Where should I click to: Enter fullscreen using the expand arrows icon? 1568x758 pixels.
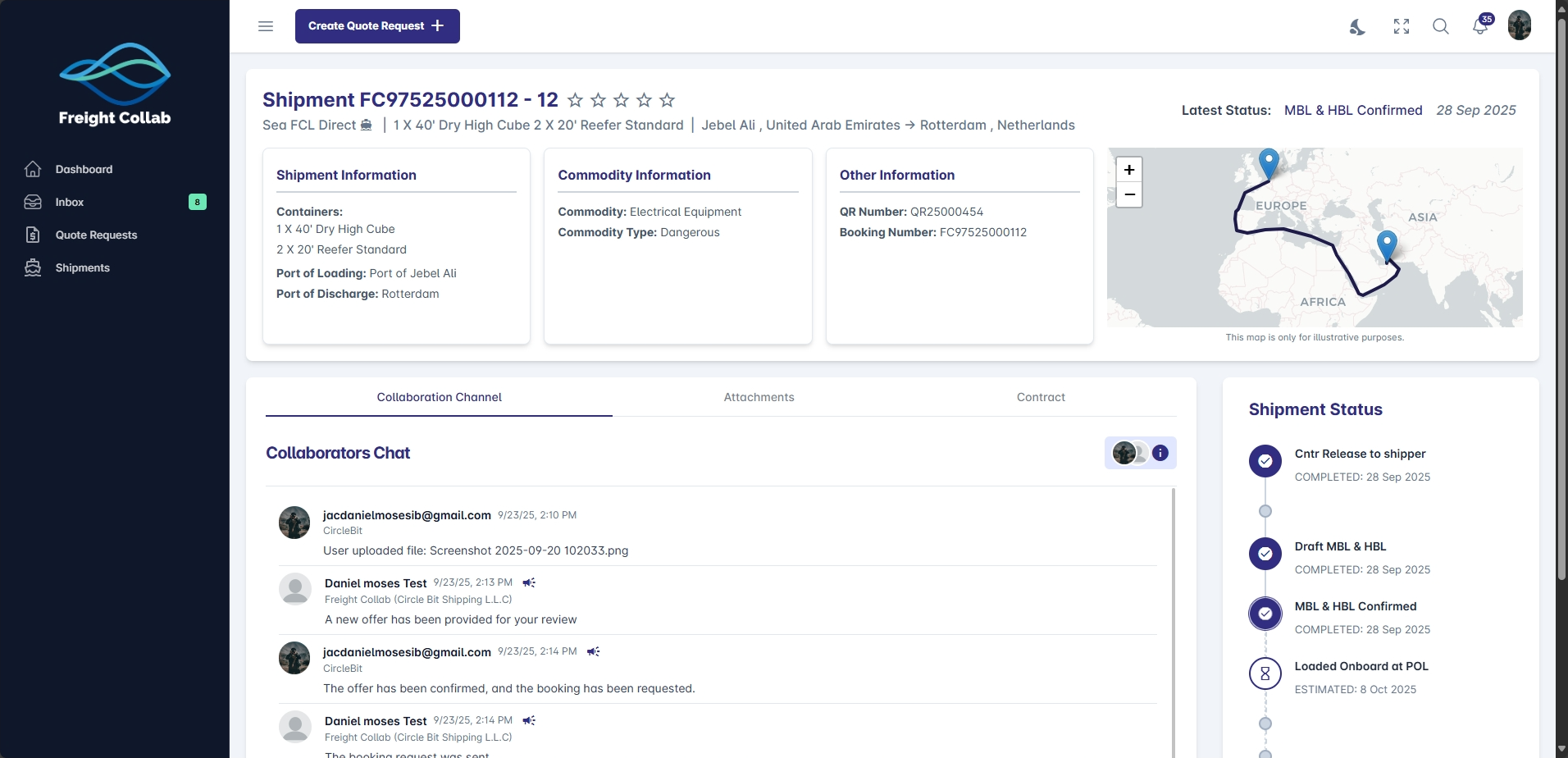click(1402, 26)
